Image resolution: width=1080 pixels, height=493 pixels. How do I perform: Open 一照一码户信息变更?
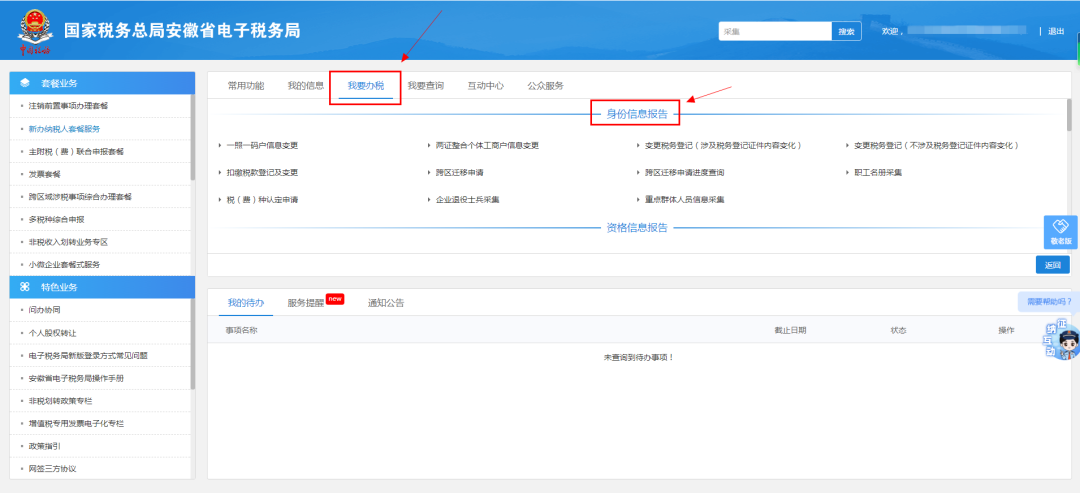[x=261, y=145]
